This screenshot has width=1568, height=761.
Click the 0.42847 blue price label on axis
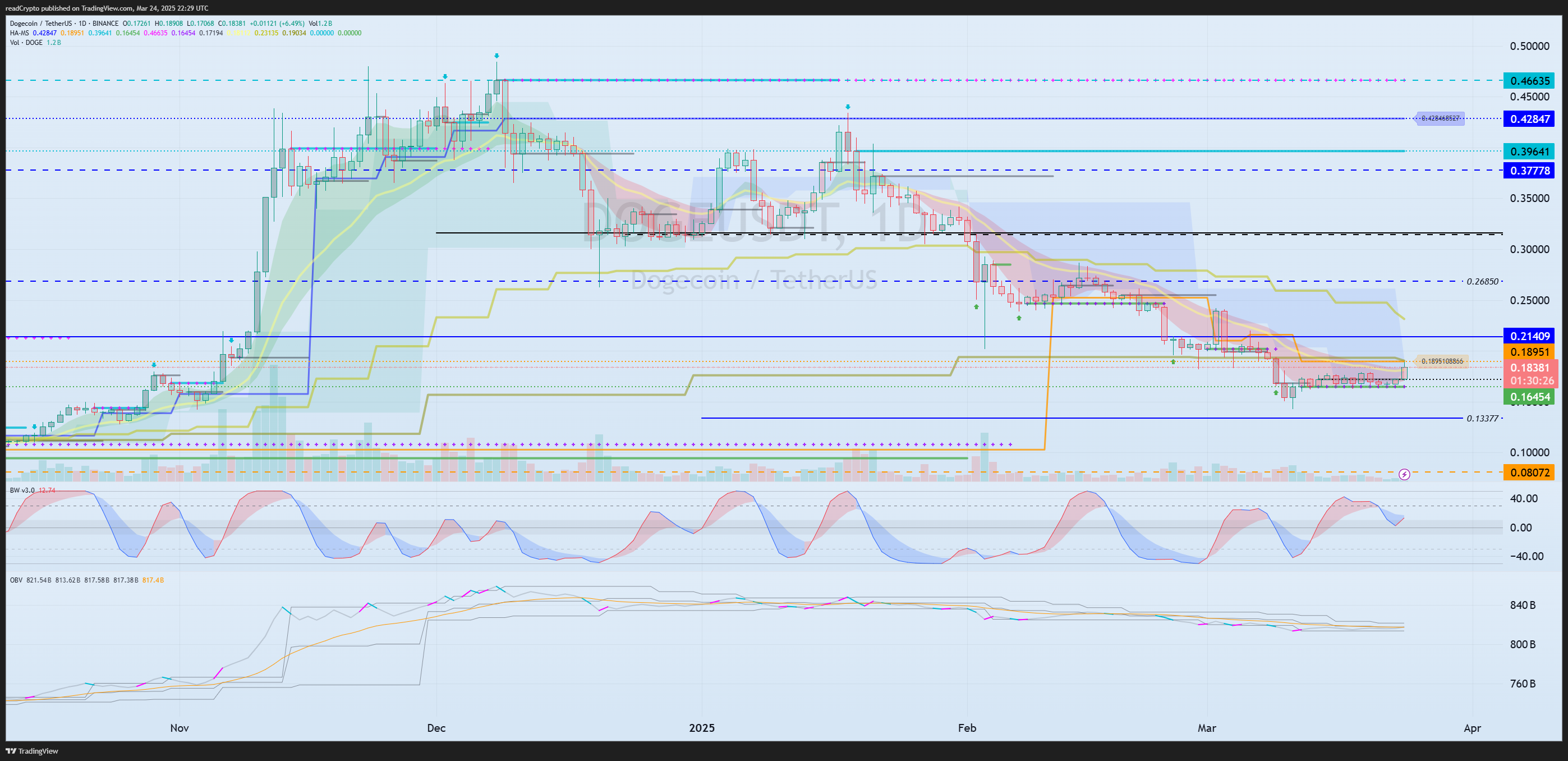click(x=1530, y=119)
